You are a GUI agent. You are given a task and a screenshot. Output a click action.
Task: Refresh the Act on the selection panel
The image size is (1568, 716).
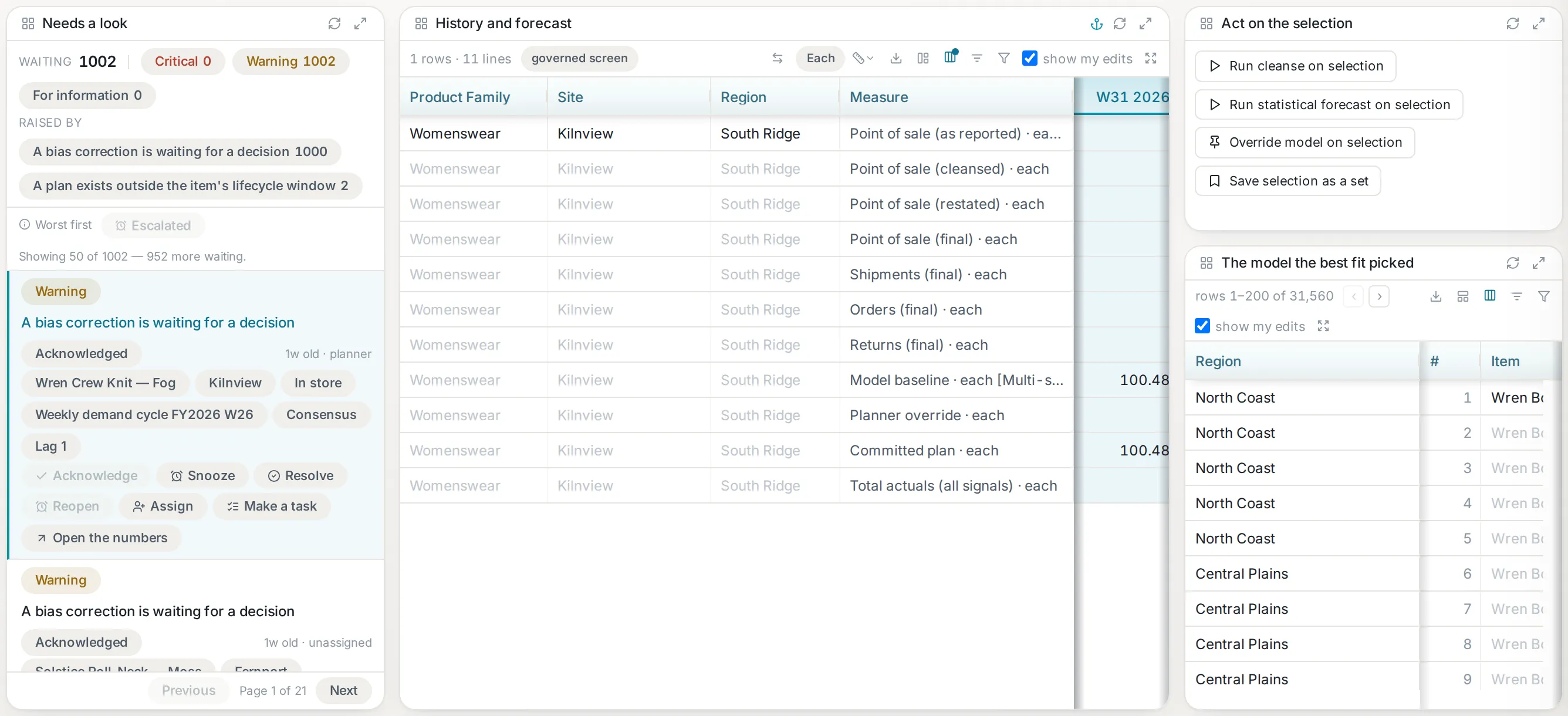pos(1513,23)
